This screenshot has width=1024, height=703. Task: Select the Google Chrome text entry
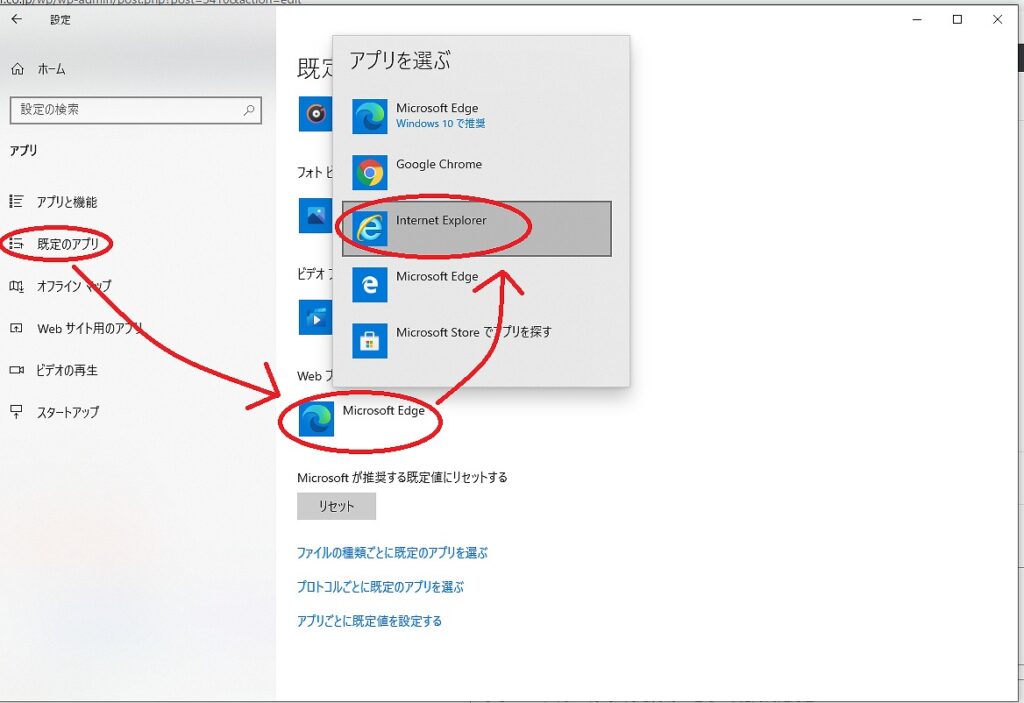(x=439, y=165)
